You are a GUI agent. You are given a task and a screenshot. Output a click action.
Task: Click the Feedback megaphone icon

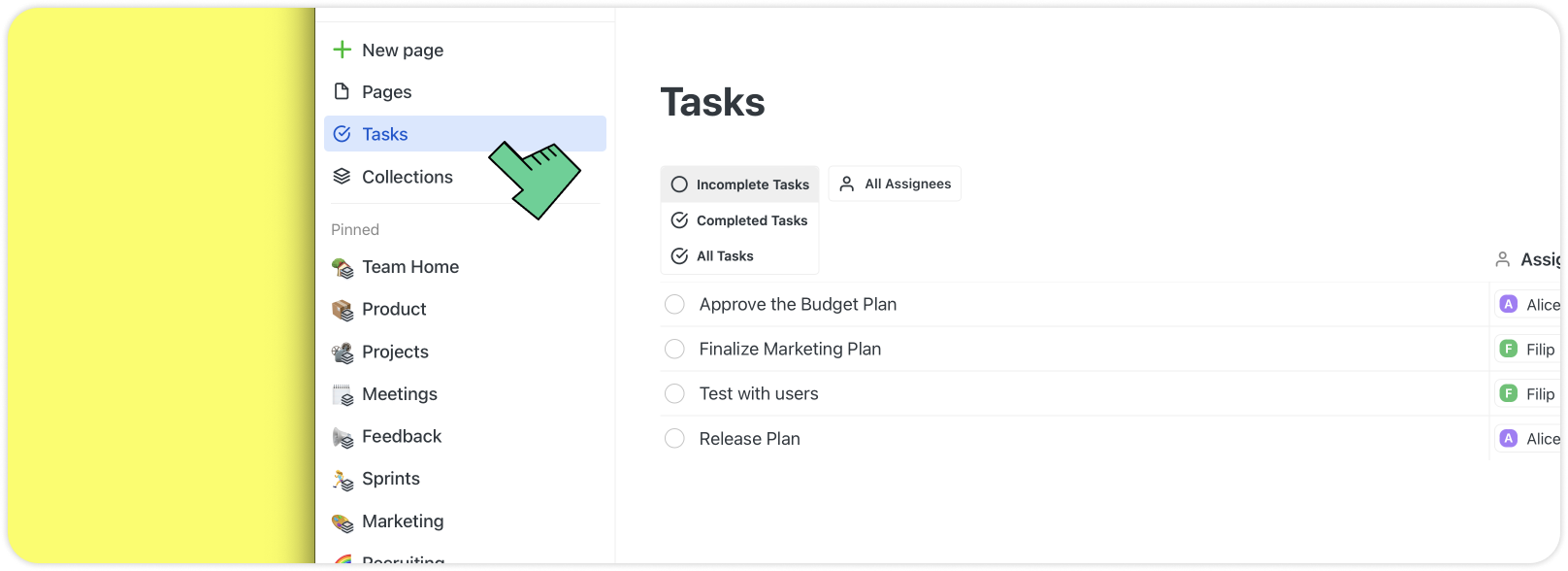tap(343, 437)
